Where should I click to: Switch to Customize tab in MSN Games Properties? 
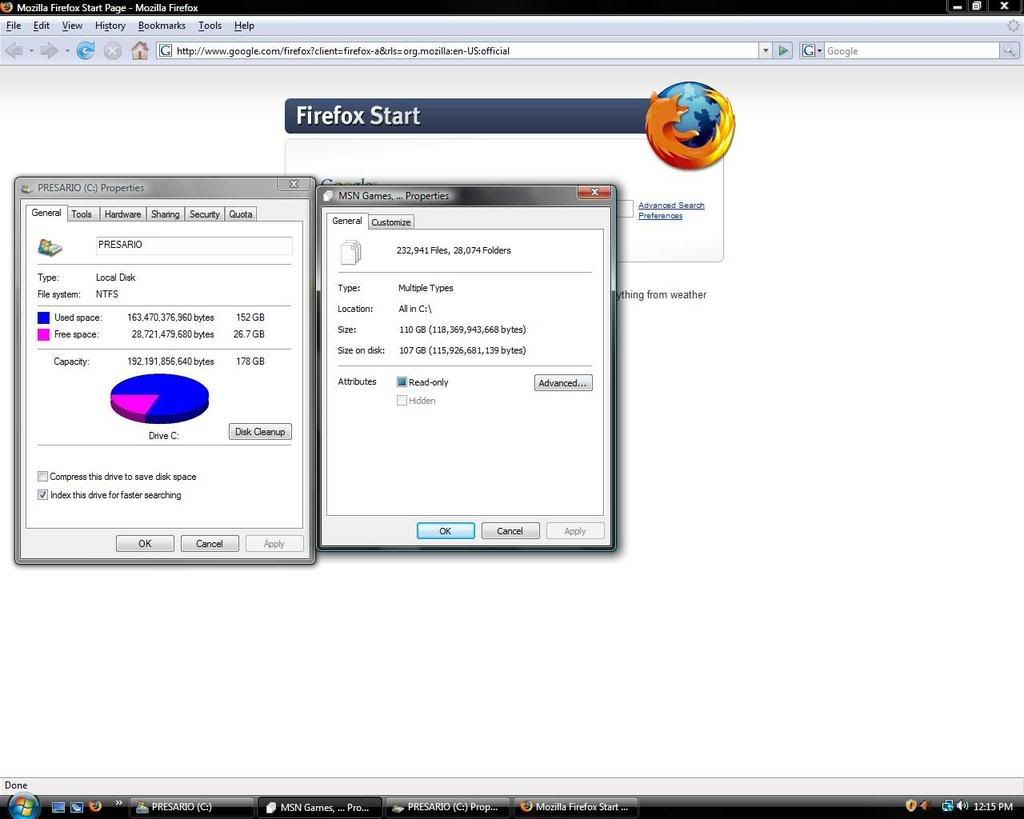click(x=391, y=222)
